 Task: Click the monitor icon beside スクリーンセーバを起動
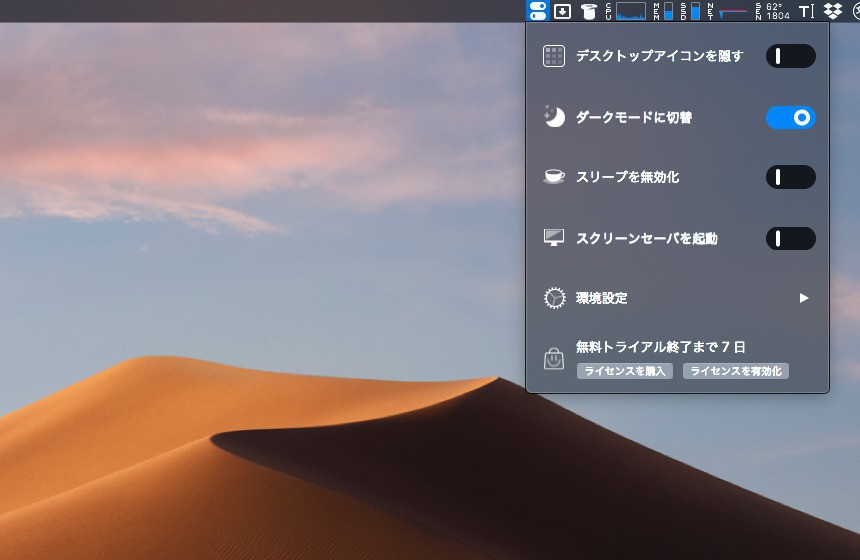tap(554, 237)
